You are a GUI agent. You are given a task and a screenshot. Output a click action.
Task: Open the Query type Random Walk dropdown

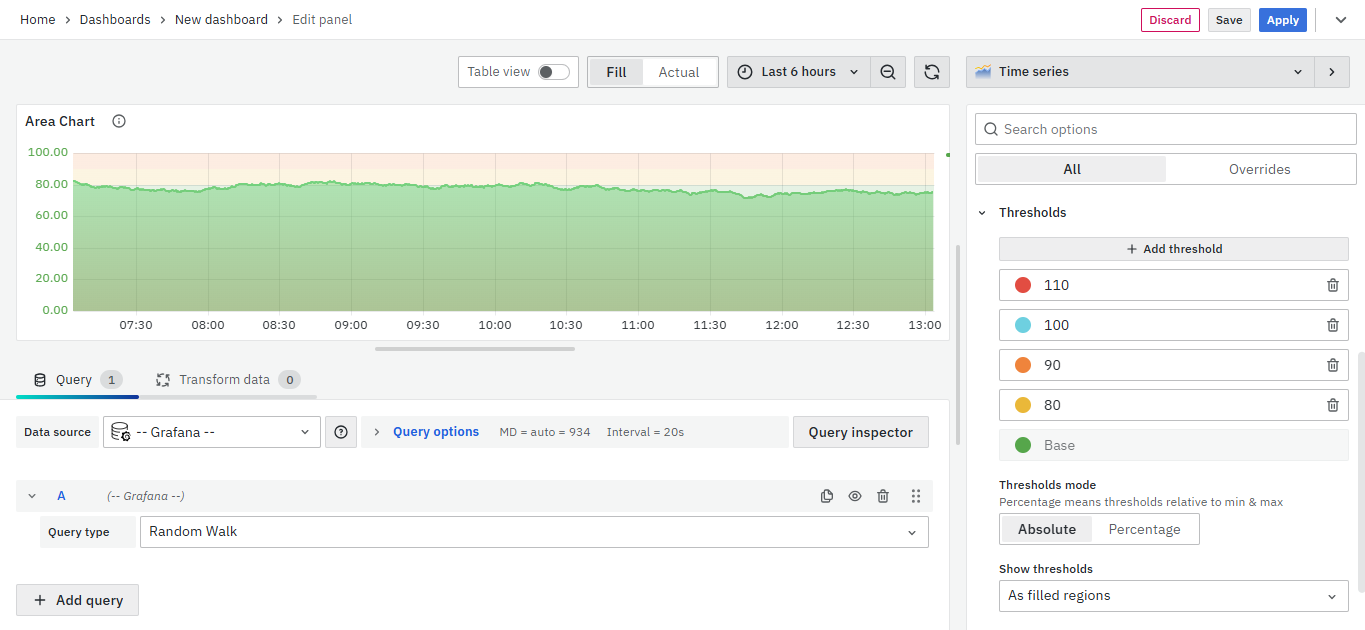pos(534,532)
